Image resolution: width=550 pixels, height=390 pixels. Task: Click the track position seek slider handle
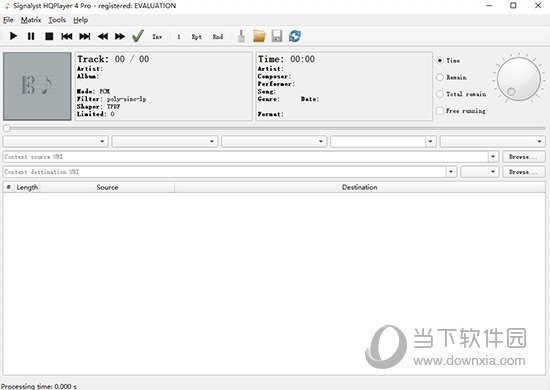[7, 128]
